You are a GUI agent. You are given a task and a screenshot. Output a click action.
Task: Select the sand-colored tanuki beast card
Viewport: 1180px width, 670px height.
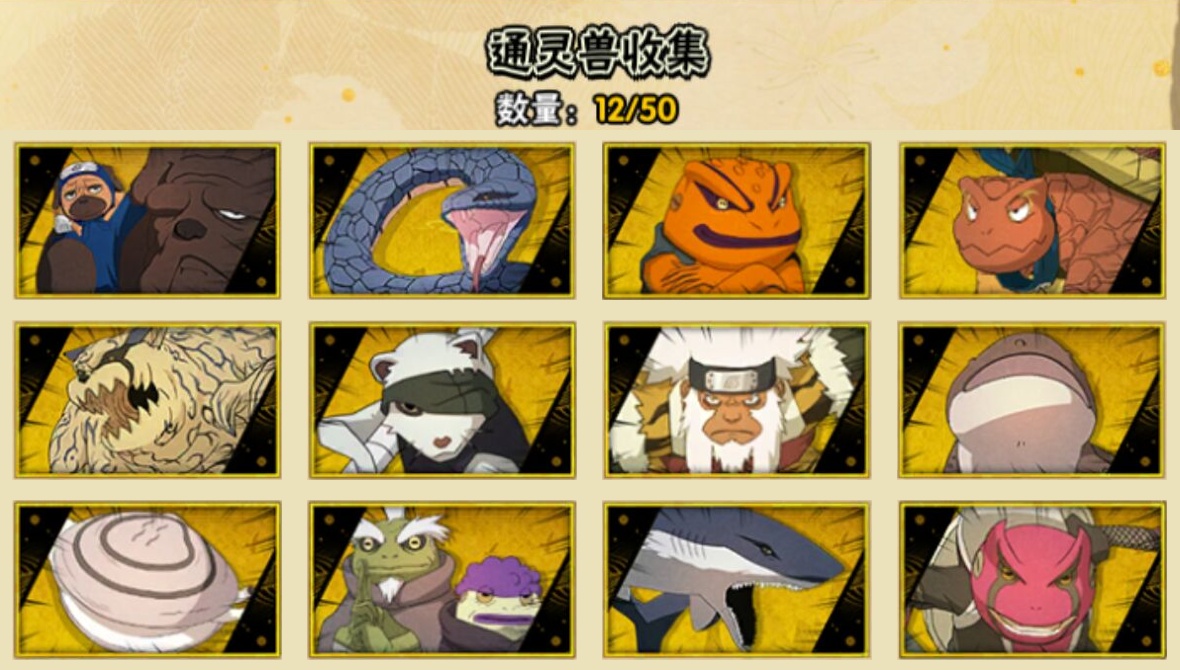pyautogui.click(x=148, y=400)
